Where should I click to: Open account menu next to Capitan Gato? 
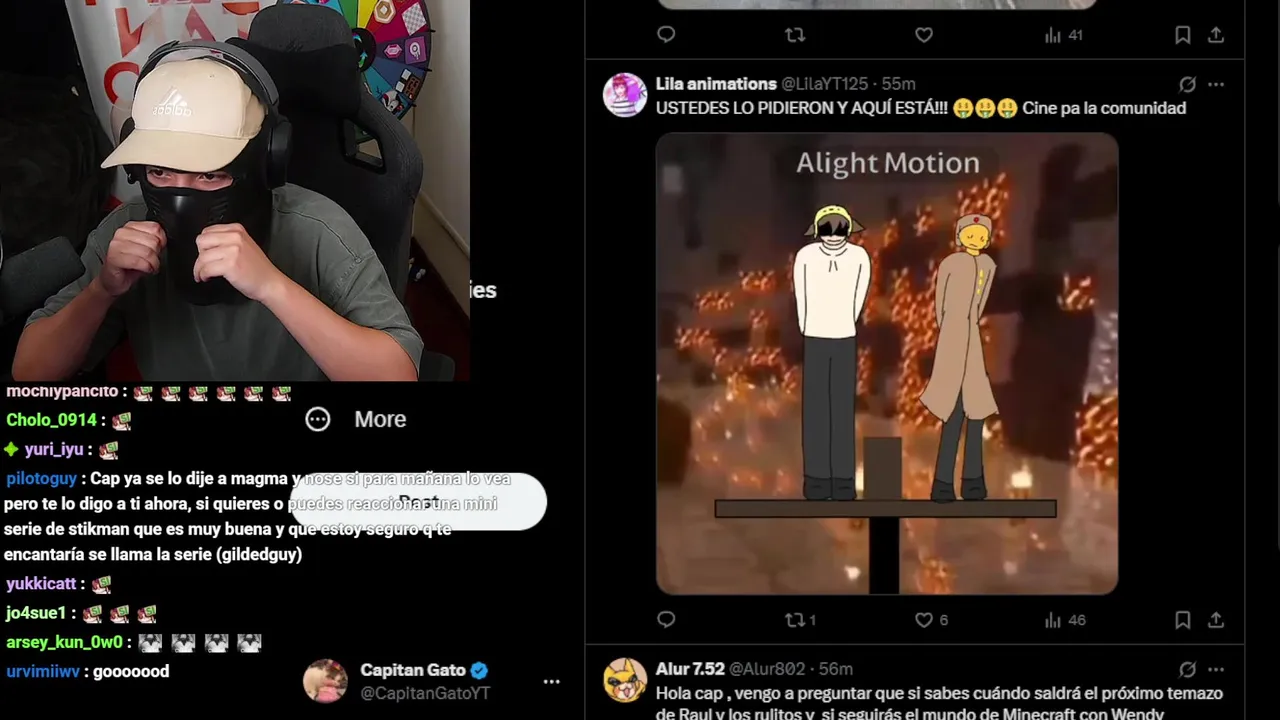click(x=551, y=682)
